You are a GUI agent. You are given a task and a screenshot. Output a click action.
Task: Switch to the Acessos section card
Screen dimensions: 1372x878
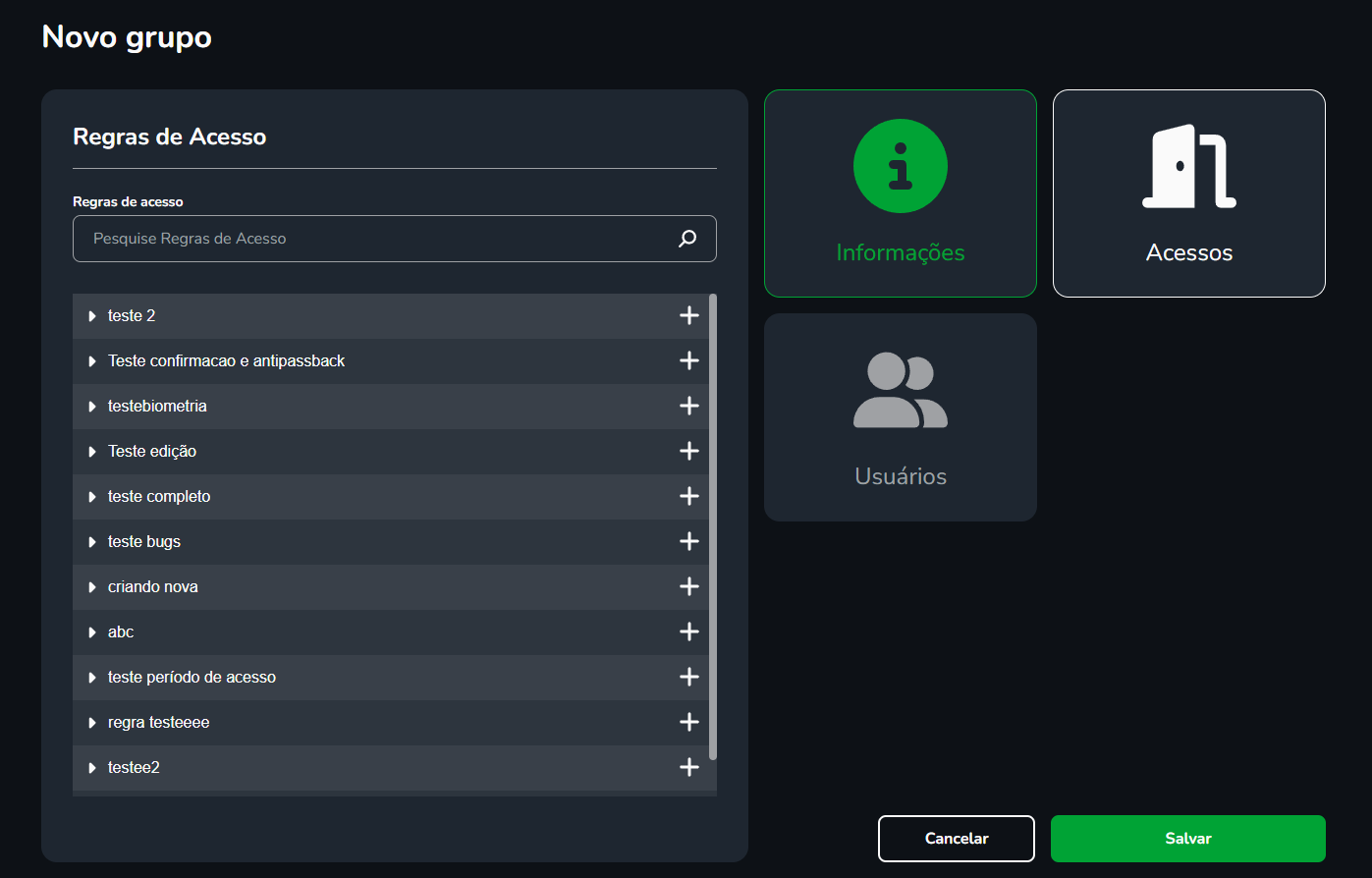click(x=1189, y=193)
